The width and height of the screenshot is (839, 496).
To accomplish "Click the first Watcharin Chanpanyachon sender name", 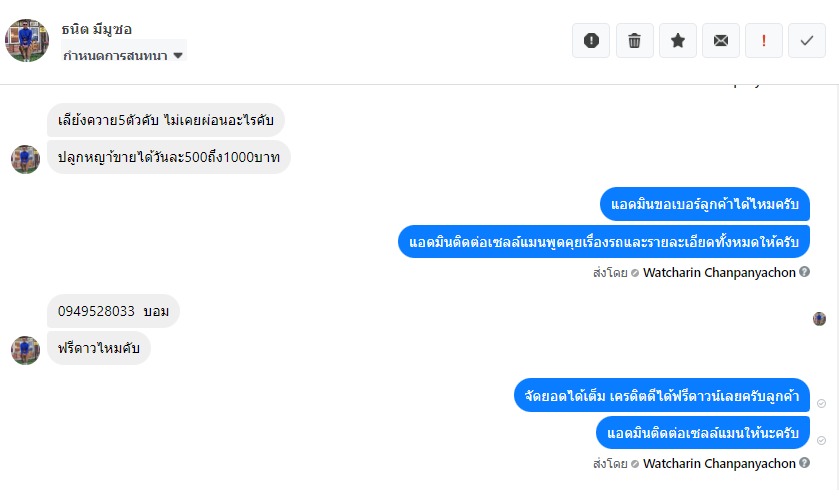I will [719, 272].
